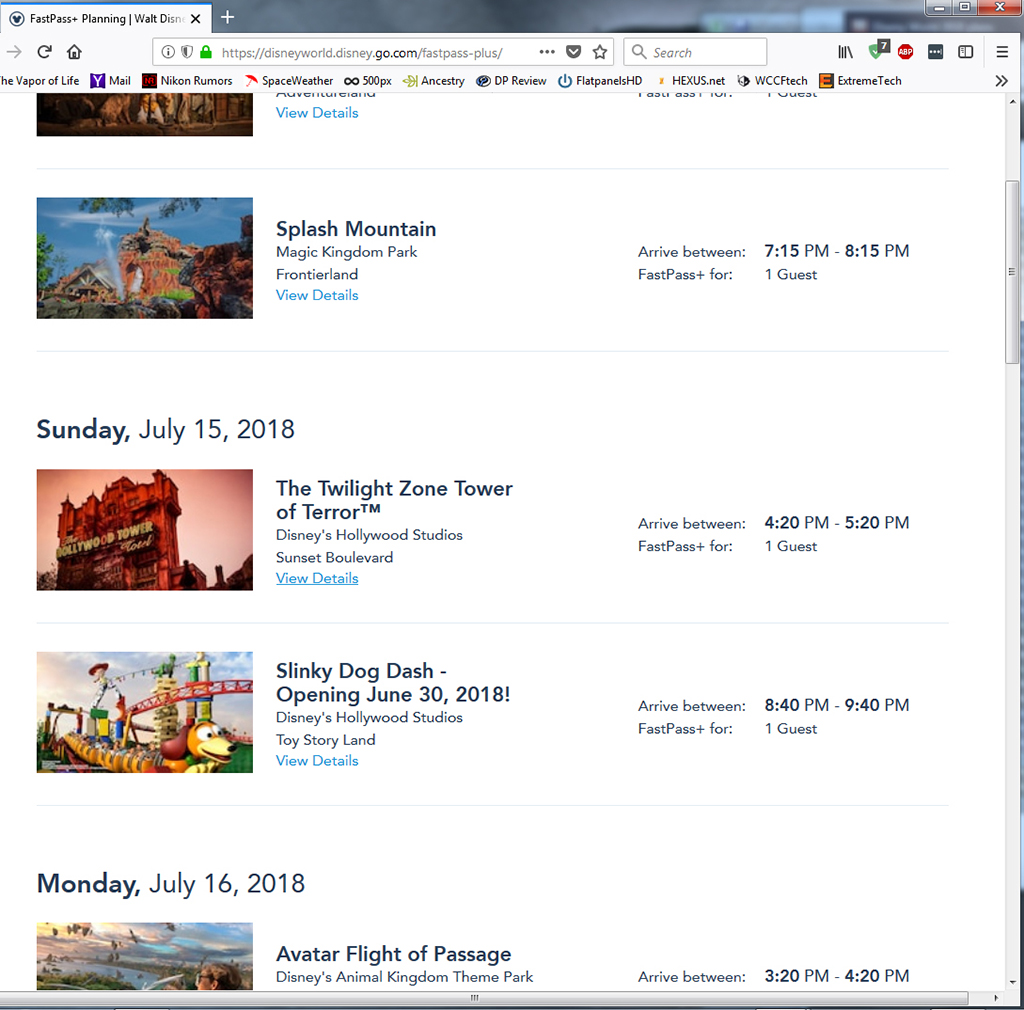Show site information icon in address bar
This screenshot has width=1024, height=1010.
coord(168,52)
